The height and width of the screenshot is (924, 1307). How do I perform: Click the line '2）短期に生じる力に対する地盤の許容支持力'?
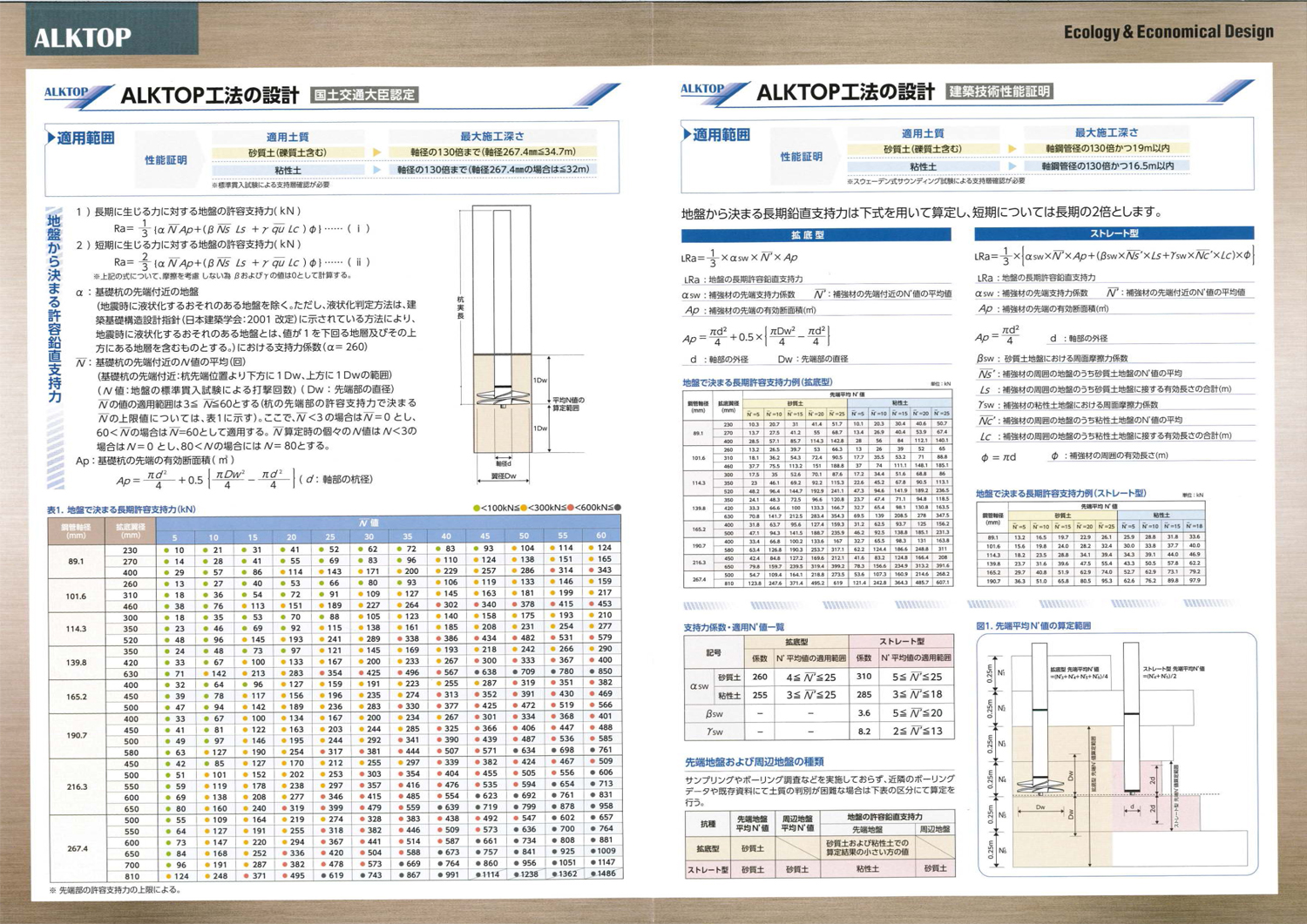pyautogui.click(x=189, y=245)
